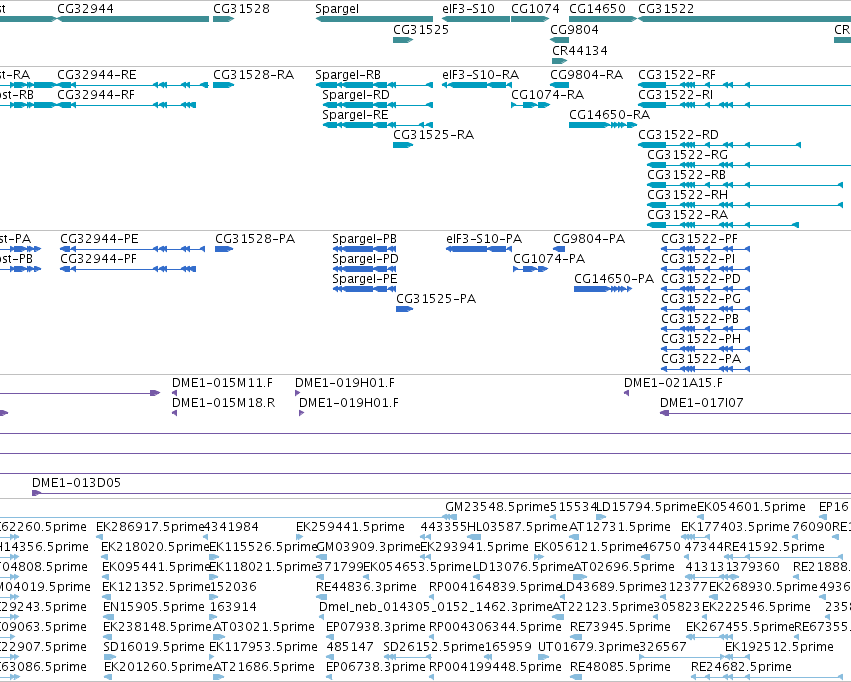Click the CG14650 gene label
Screen dimensions: 851x682
coord(597,9)
